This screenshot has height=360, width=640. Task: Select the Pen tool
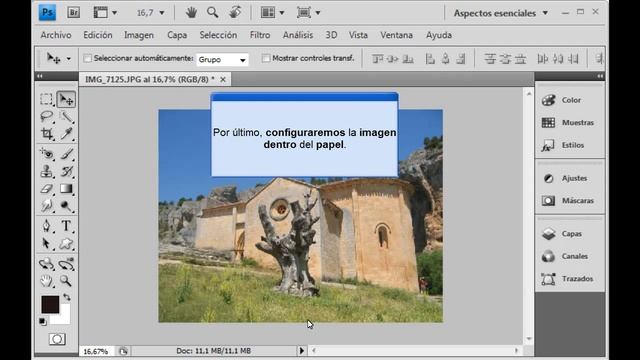47,226
